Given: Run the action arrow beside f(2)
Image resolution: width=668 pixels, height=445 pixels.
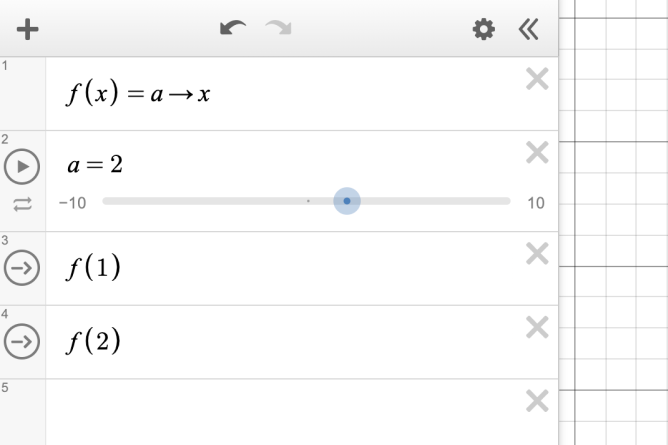Looking at the screenshot, I should 22,342.
